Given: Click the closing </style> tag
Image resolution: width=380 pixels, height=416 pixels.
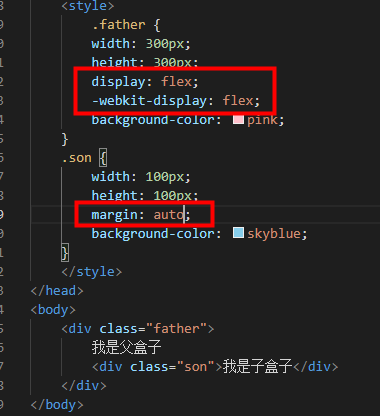Looking at the screenshot, I should [92, 272].
